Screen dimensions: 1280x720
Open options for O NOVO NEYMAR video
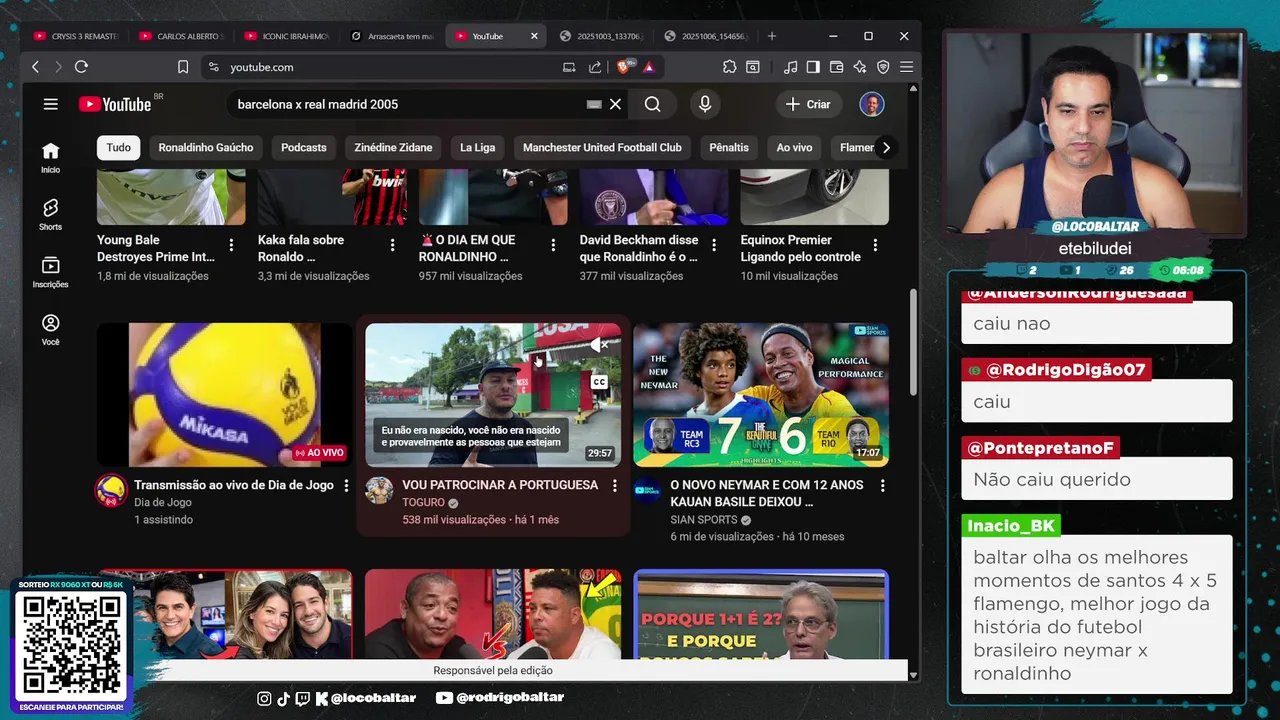coord(883,485)
